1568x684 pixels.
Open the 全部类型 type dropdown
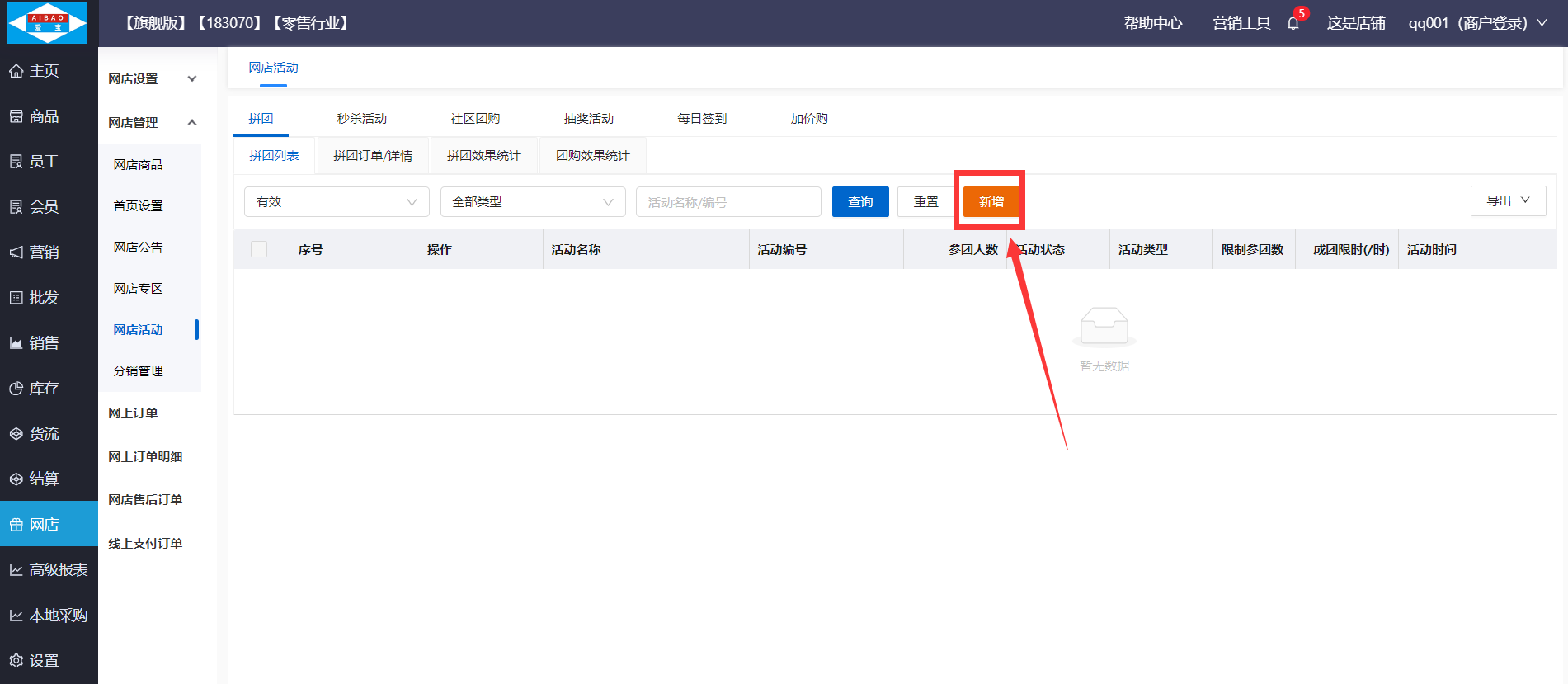tap(533, 202)
